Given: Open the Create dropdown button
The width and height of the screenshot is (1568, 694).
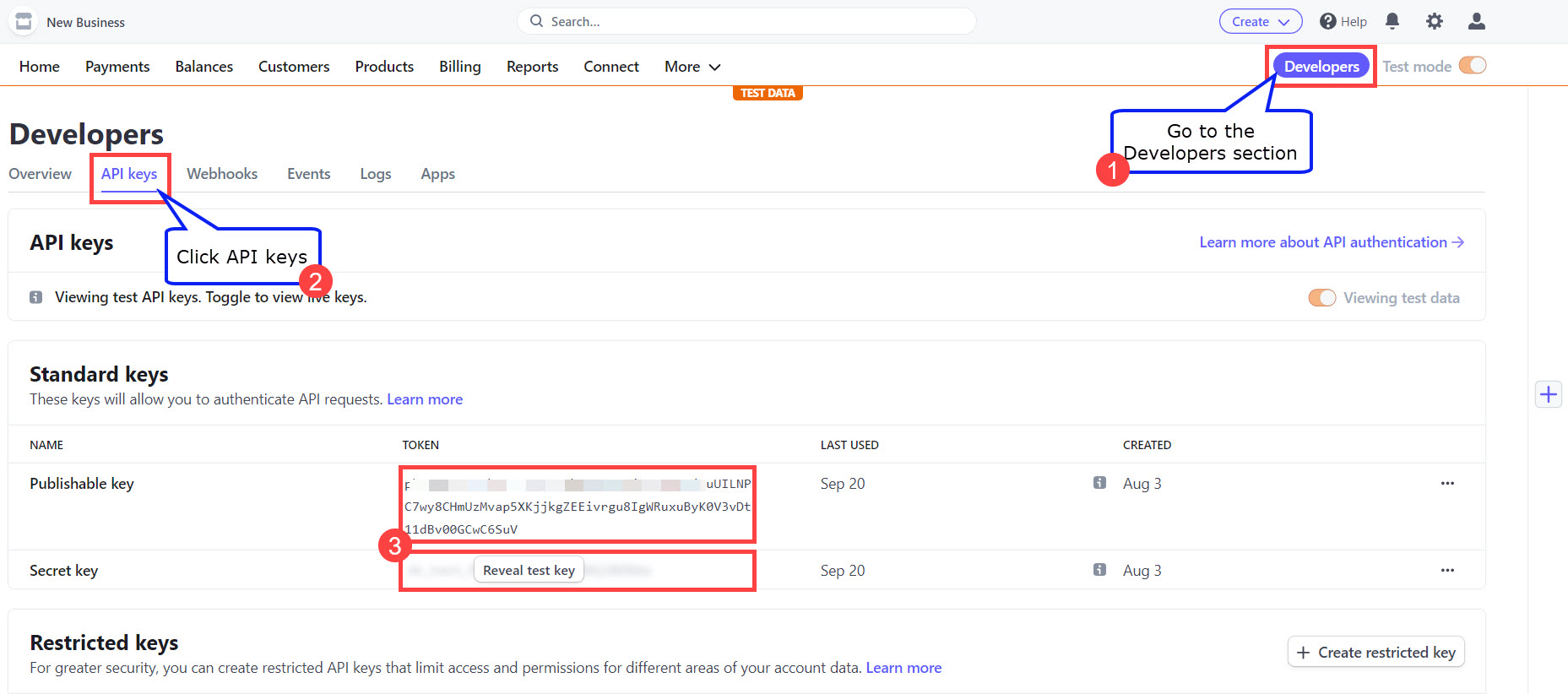Looking at the screenshot, I should (1260, 22).
